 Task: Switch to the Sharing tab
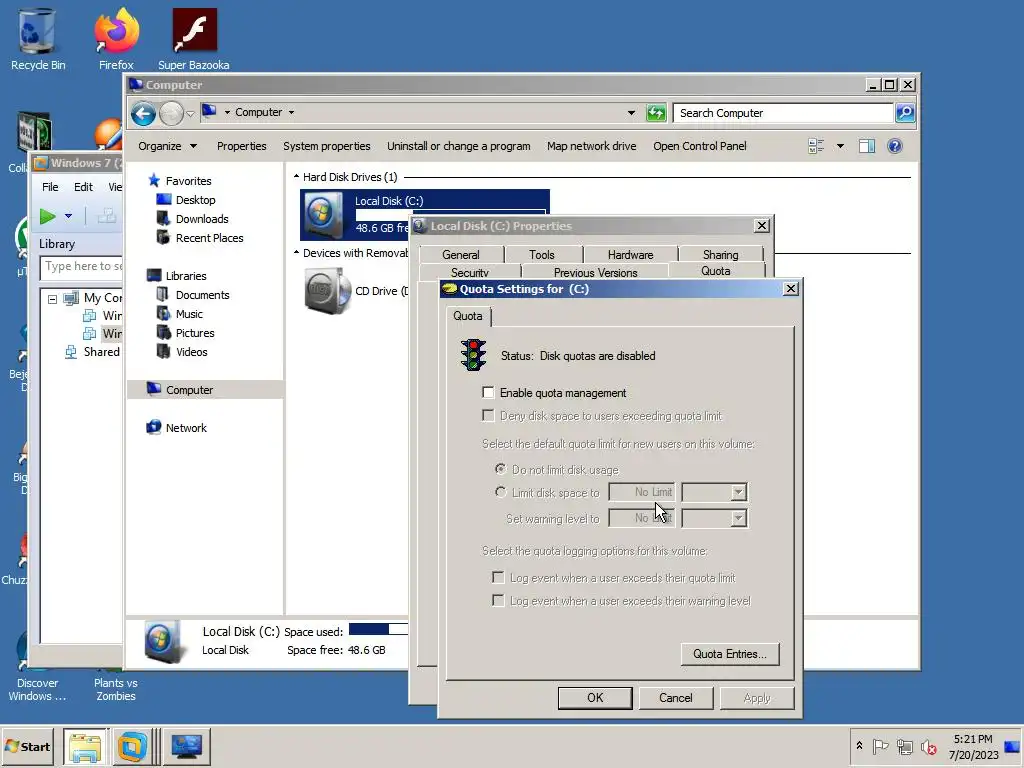coord(720,255)
